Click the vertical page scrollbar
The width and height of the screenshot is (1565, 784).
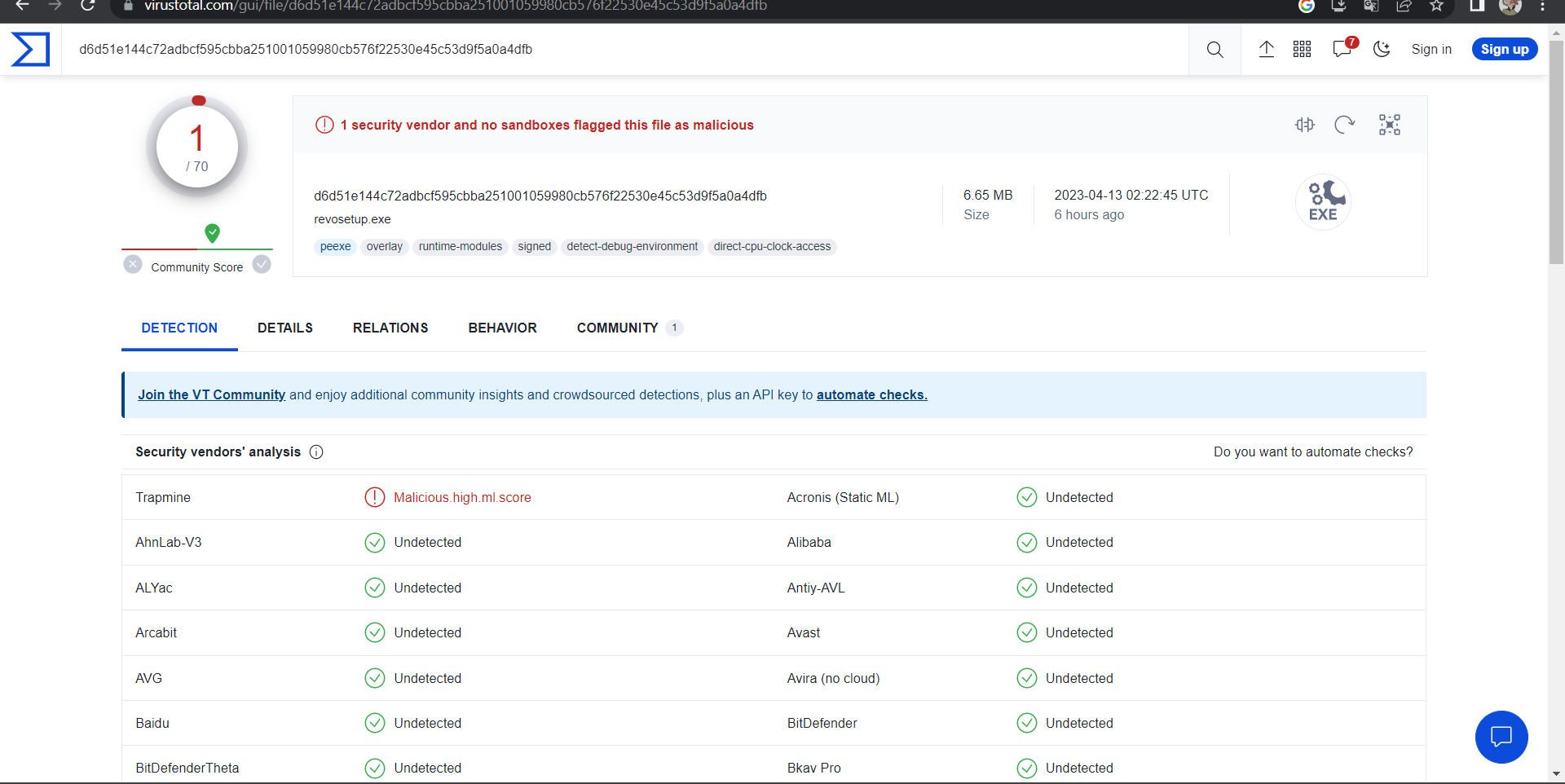click(x=1556, y=153)
